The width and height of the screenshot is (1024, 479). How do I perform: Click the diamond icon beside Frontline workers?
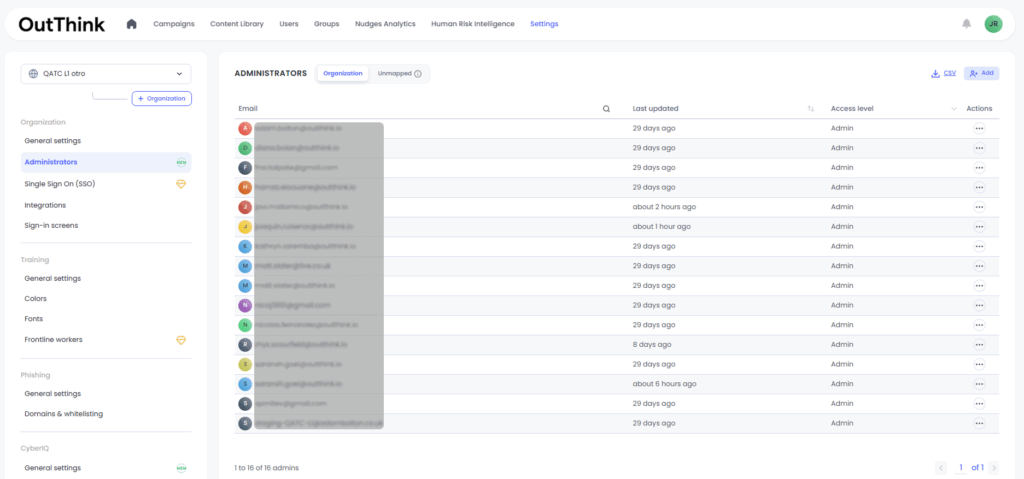tap(181, 340)
